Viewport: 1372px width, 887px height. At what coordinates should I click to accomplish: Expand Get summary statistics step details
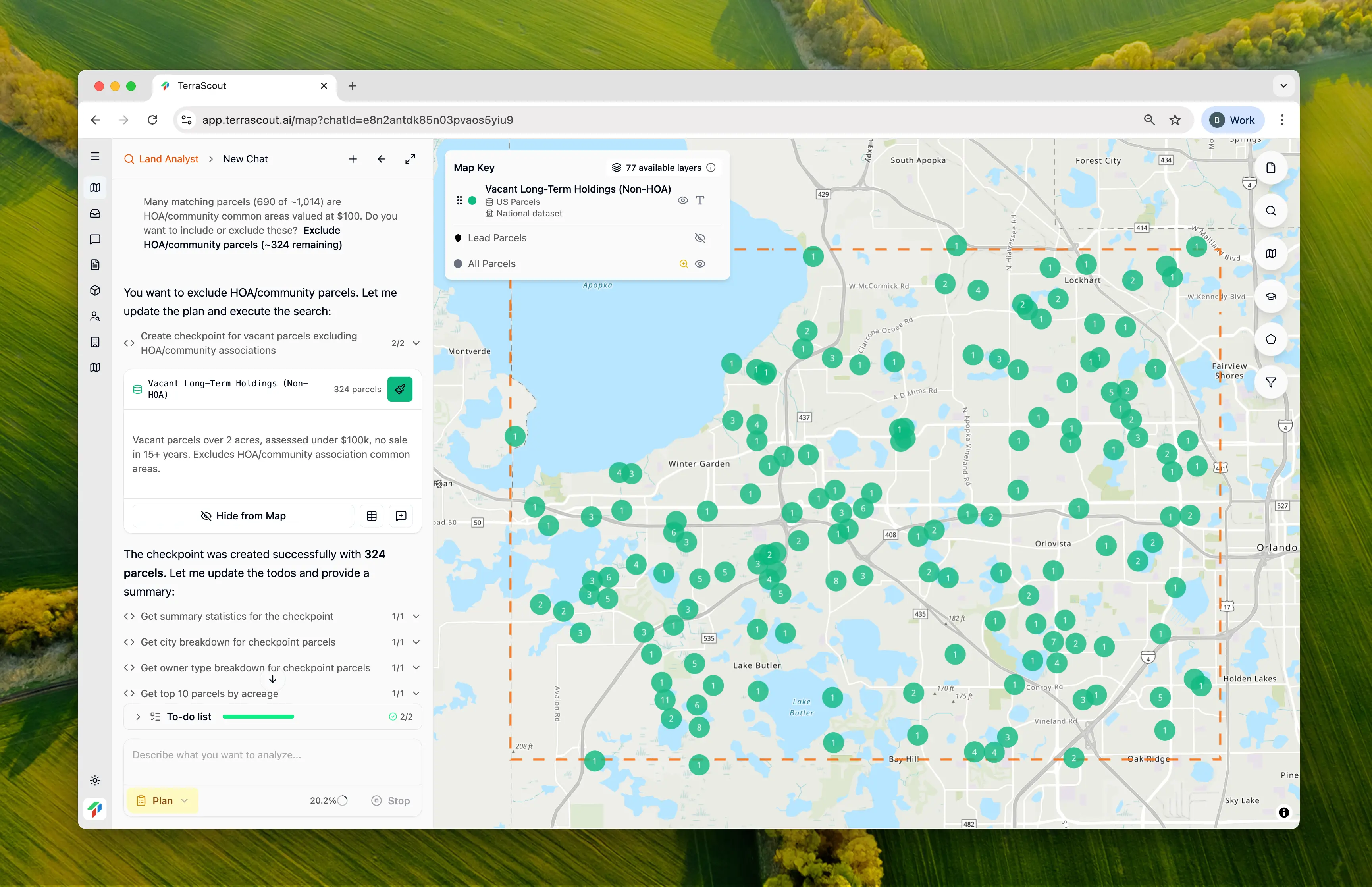(x=416, y=616)
